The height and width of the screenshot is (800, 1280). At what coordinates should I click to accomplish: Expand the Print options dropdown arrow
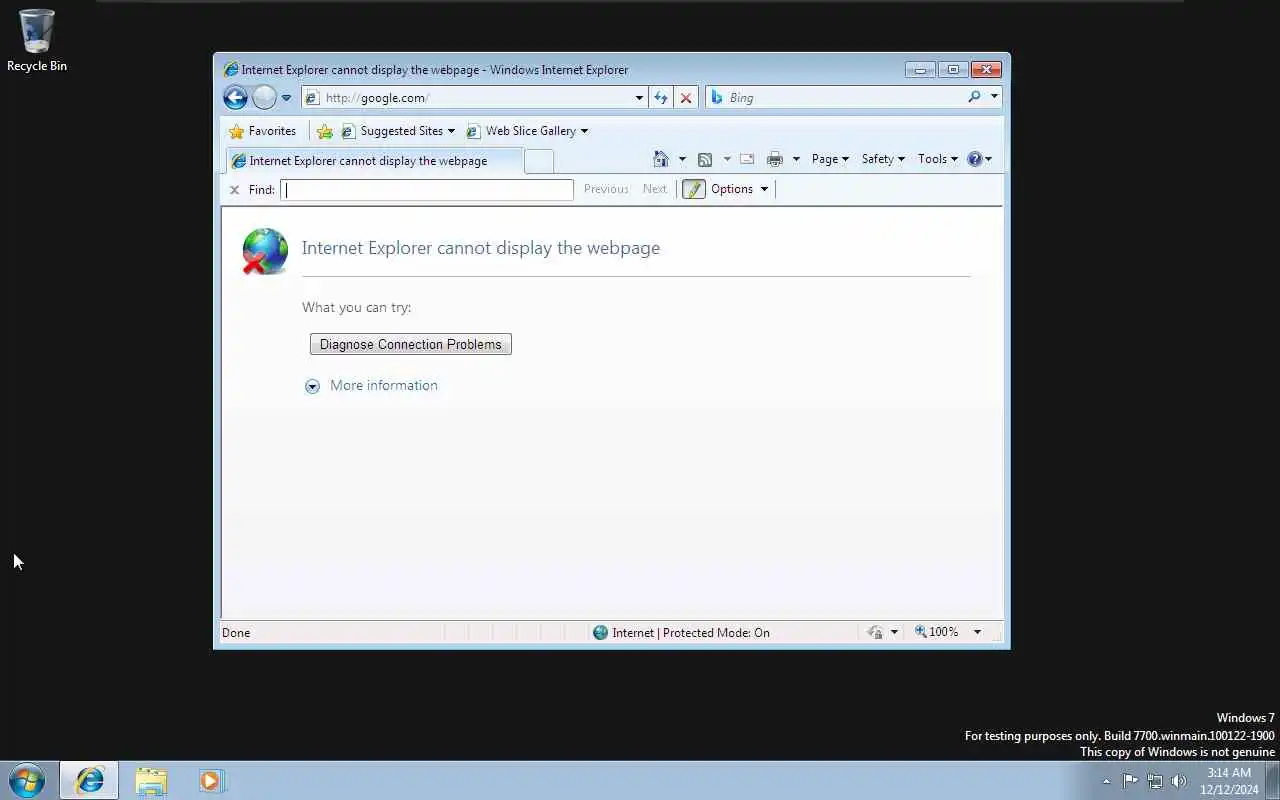pos(796,159)
